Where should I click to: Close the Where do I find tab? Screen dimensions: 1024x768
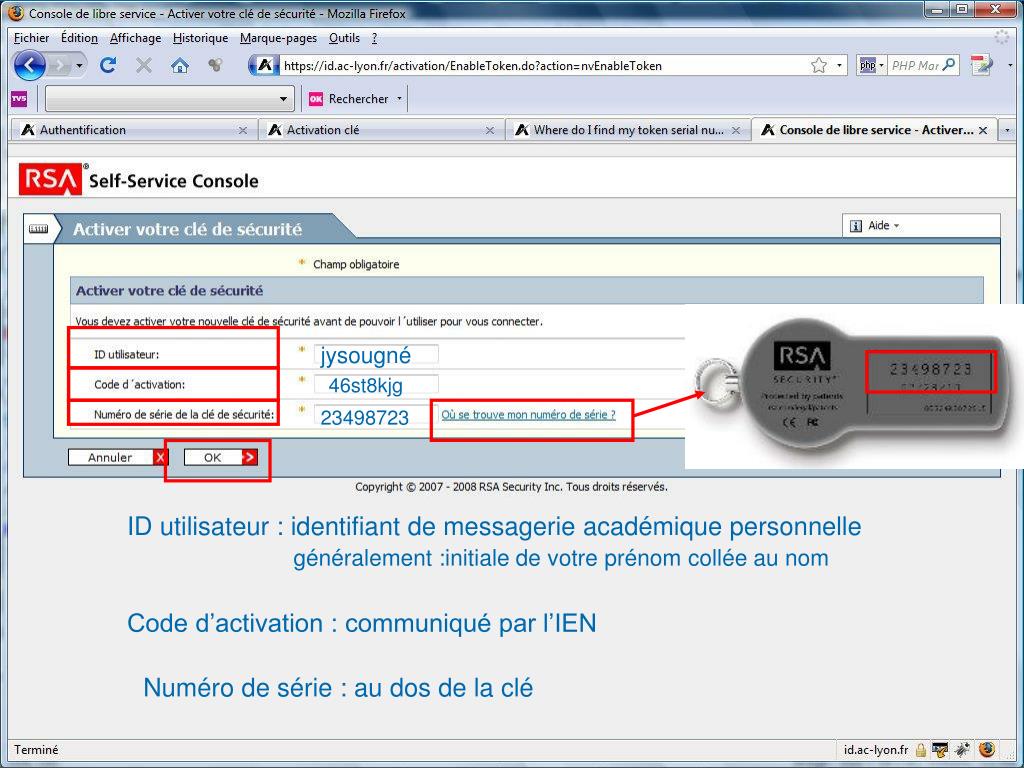coord(736,131)
